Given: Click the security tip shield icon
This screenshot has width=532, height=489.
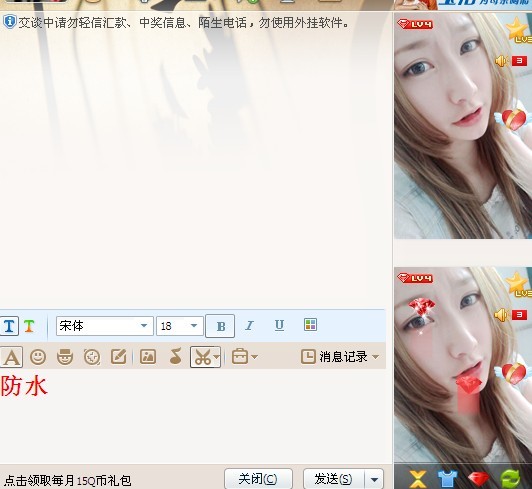Looking at the screenshot, I should point(10,22).
